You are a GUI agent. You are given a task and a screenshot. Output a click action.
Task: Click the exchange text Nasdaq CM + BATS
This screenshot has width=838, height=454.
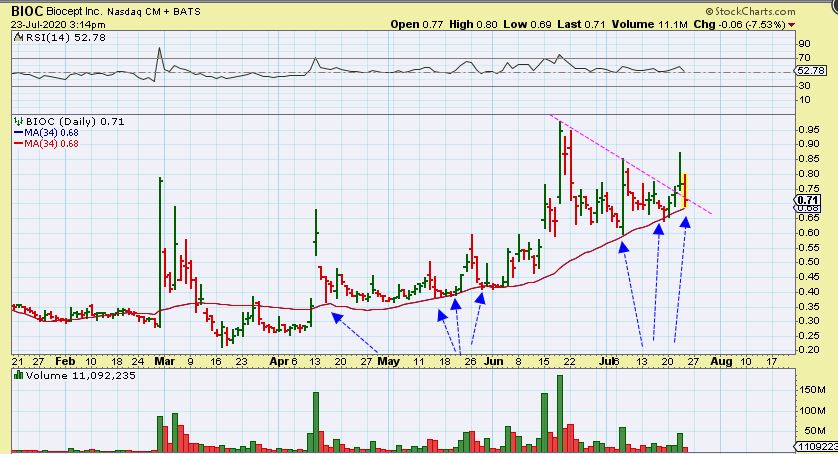pyautogui.click(x=153, y=11)
